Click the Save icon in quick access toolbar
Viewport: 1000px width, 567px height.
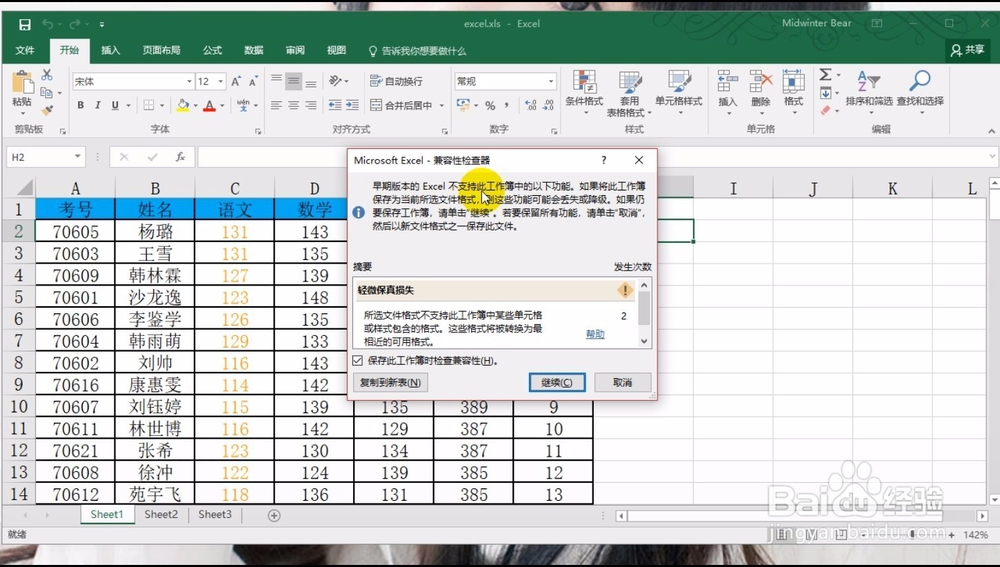pos(25,24)
